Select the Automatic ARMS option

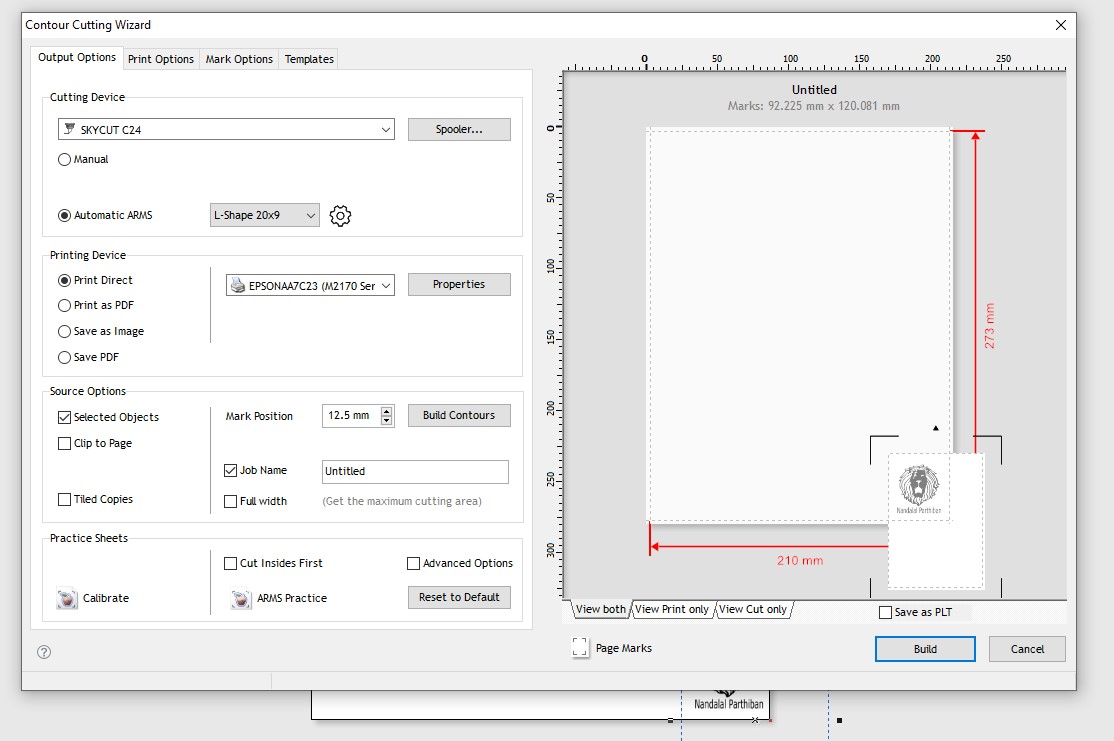65,215
